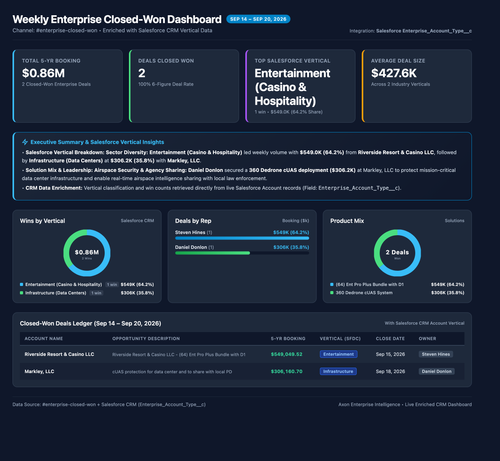
Task: Click the Steven Hines blue progress bar
Action: coord(242,238)
